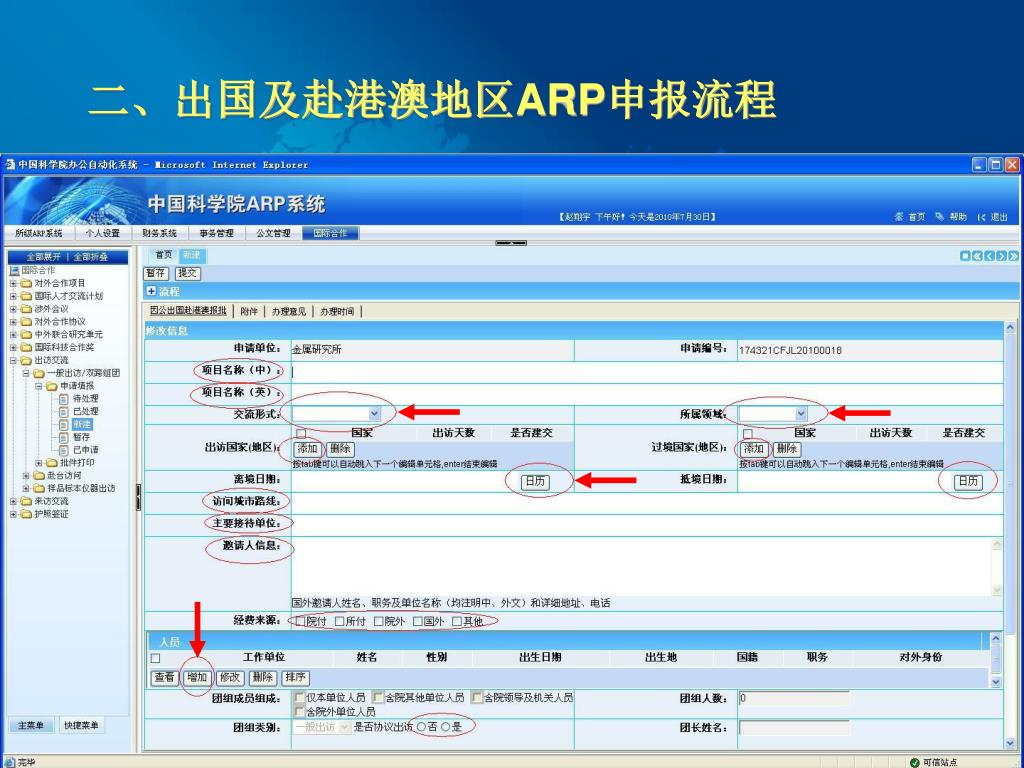The height and width of the screenshot is (768, 1024).
Task: Click the 对外合作项目 folder icon
Action: pos(26,283)
